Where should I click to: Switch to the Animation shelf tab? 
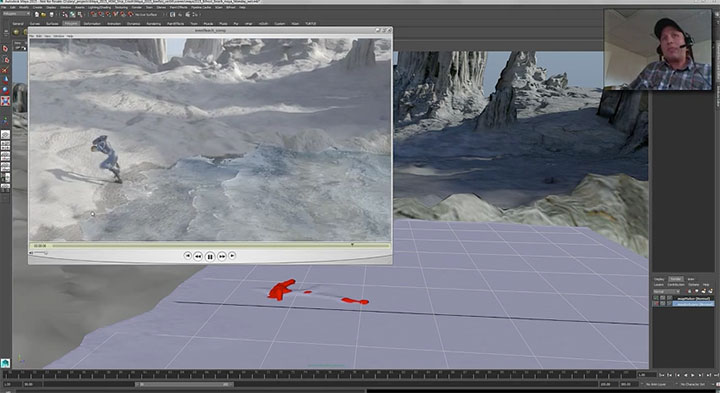click(x=113, y=23)
